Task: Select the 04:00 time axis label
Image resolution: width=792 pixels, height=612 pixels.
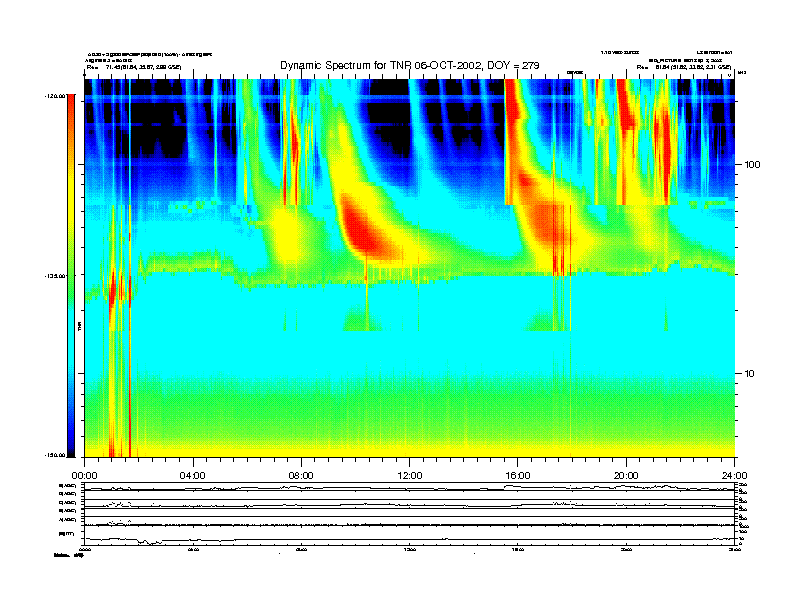Action: point(193,476)
